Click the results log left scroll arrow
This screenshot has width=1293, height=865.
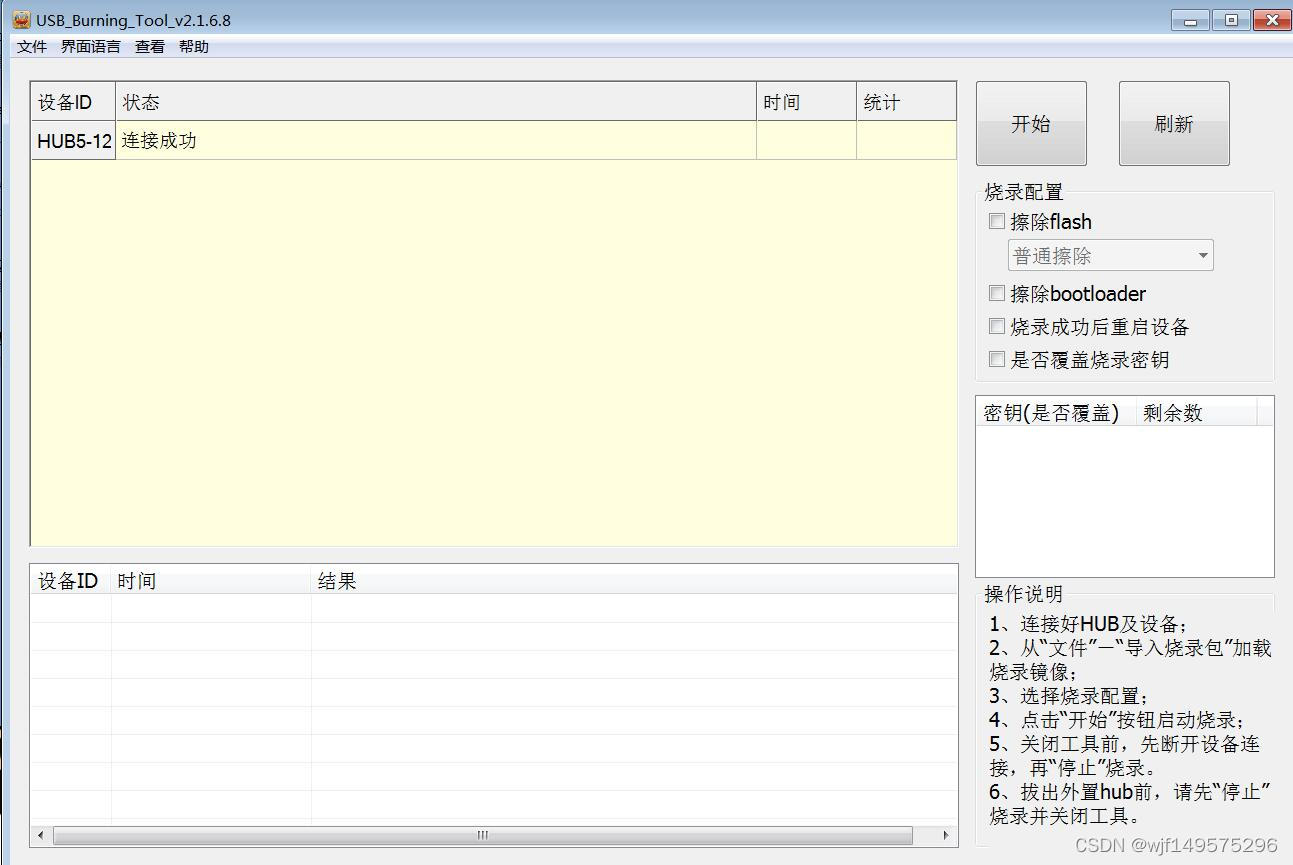[41, 835]
